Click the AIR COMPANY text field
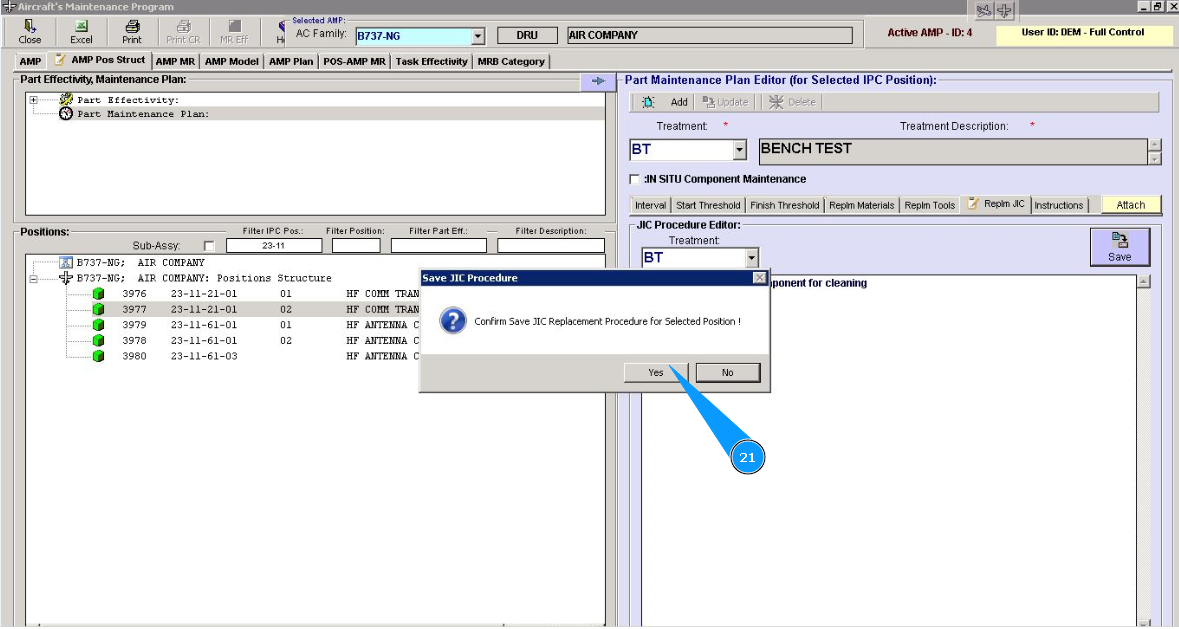This screenshot has height=629, width=1179. coord(710,35)
